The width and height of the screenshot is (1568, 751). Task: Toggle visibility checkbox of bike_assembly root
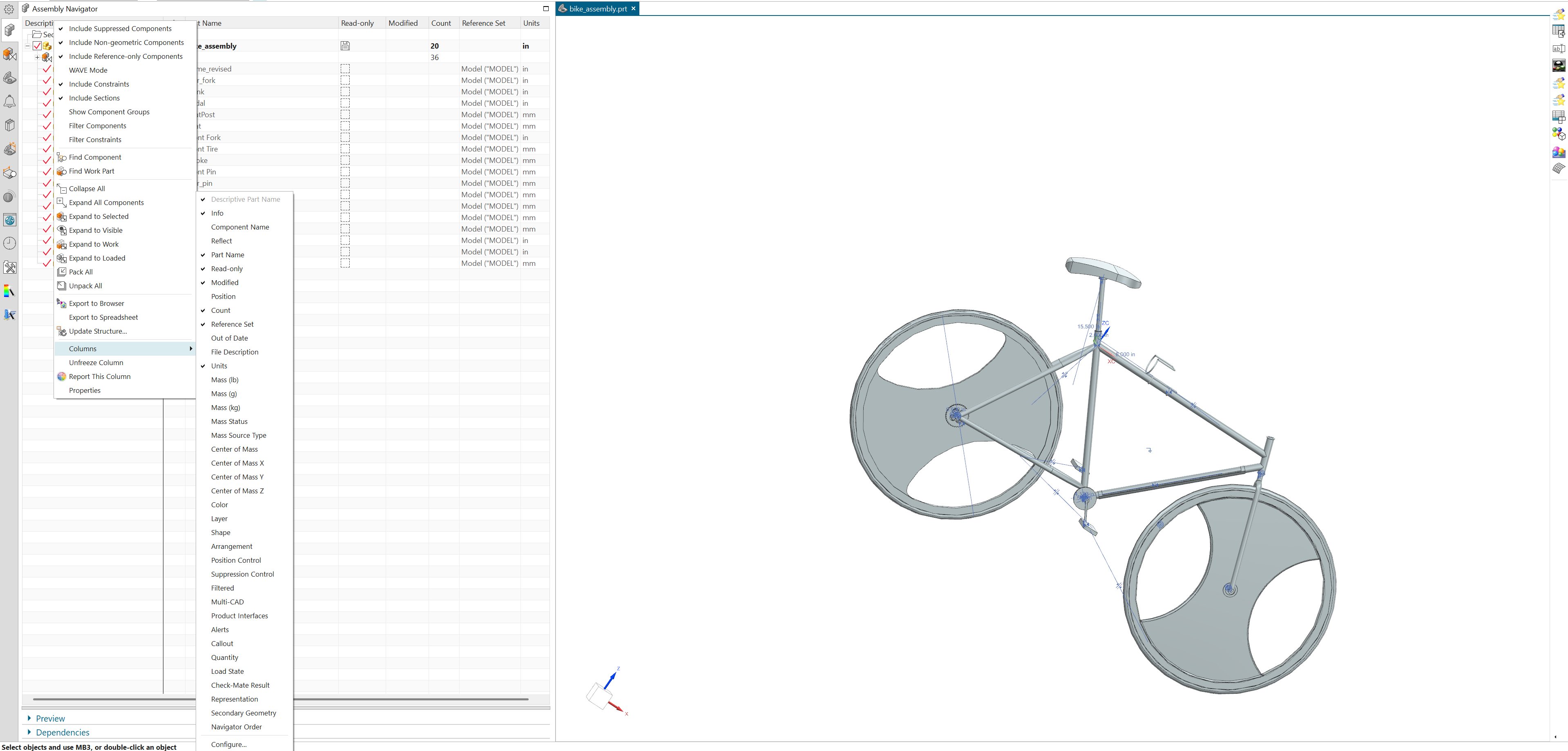[x=37, y=46]
